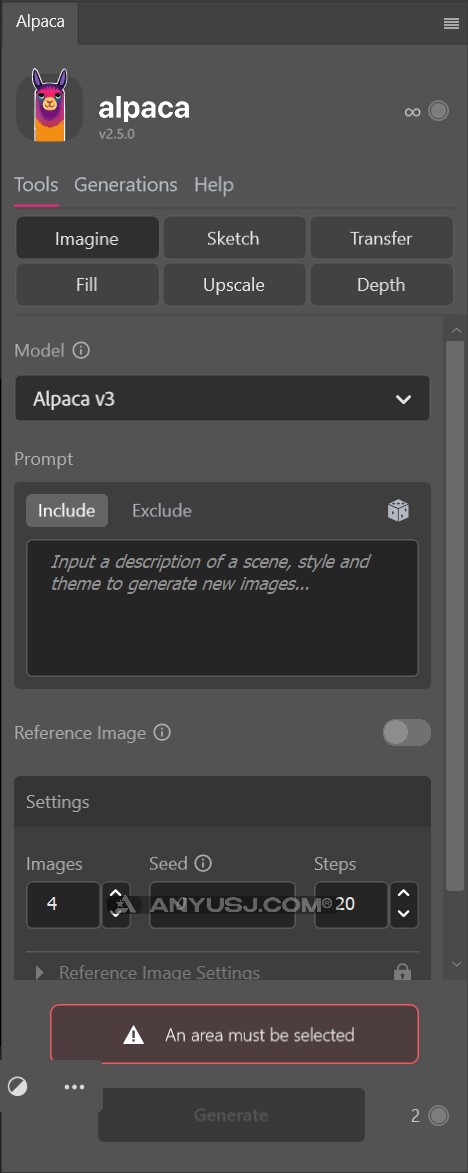The image size is (468, 1173).
Task: Click the lock icon for Reference Image Settings
Action: [x=402, y=972]
